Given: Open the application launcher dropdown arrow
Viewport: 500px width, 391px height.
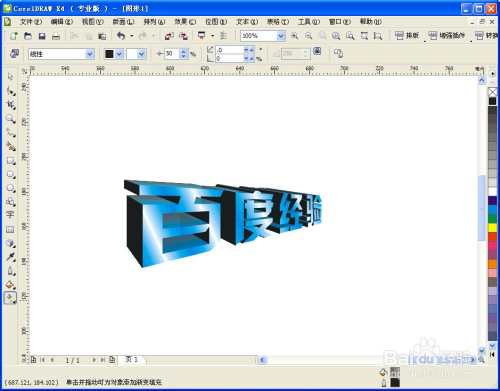Looking at the screenshot, I should (212, 36).
